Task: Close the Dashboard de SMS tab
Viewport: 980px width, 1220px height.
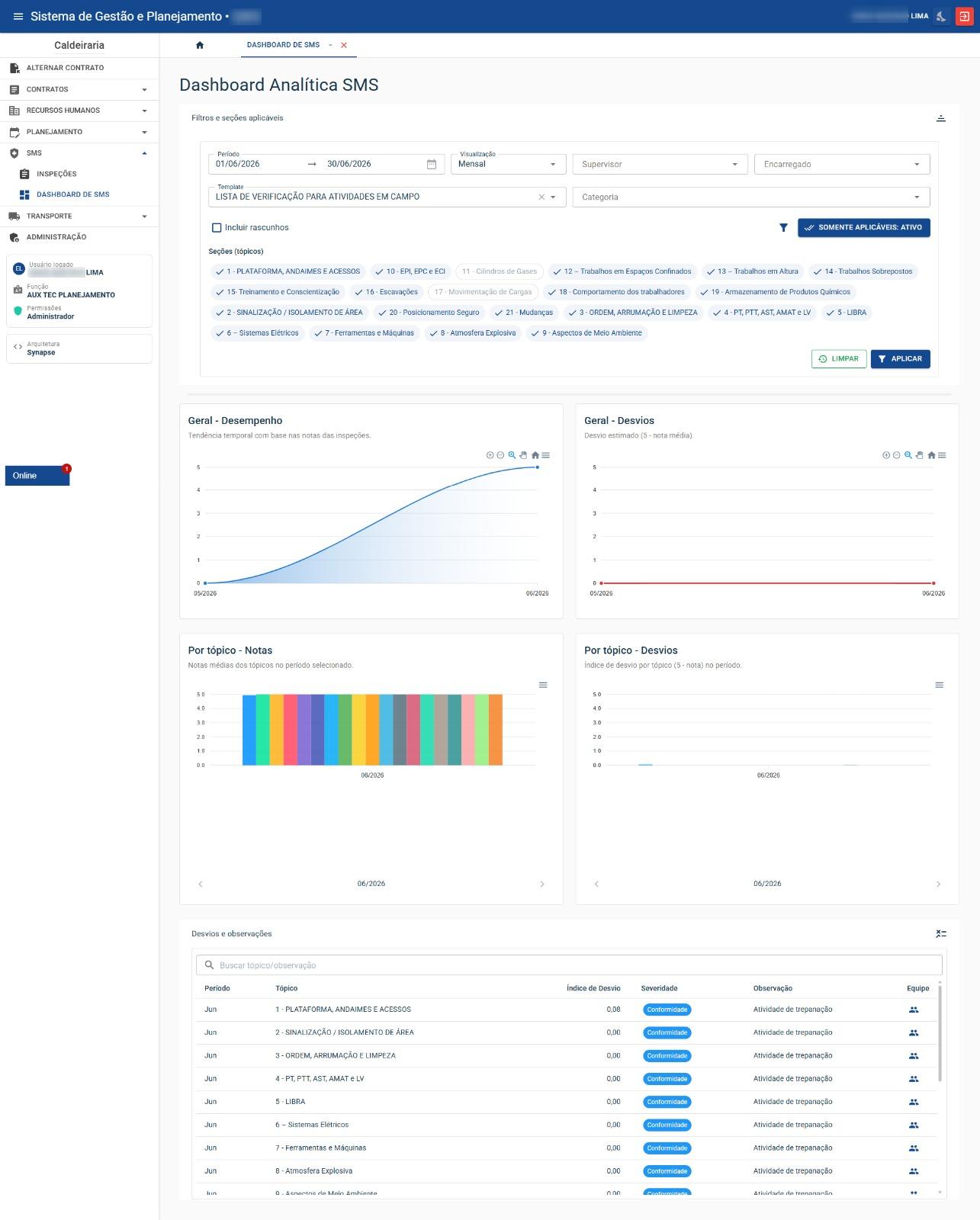Action: pos(344,45)
